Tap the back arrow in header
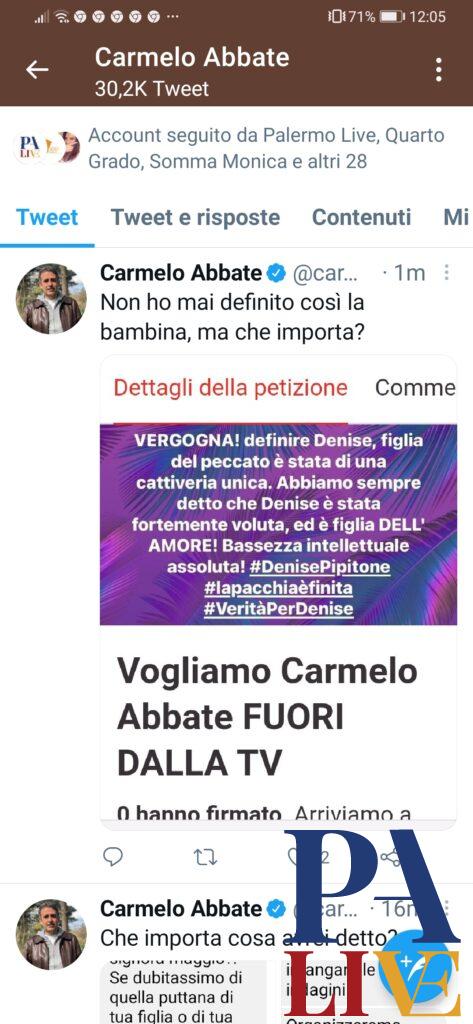 (x=37, y=70)
